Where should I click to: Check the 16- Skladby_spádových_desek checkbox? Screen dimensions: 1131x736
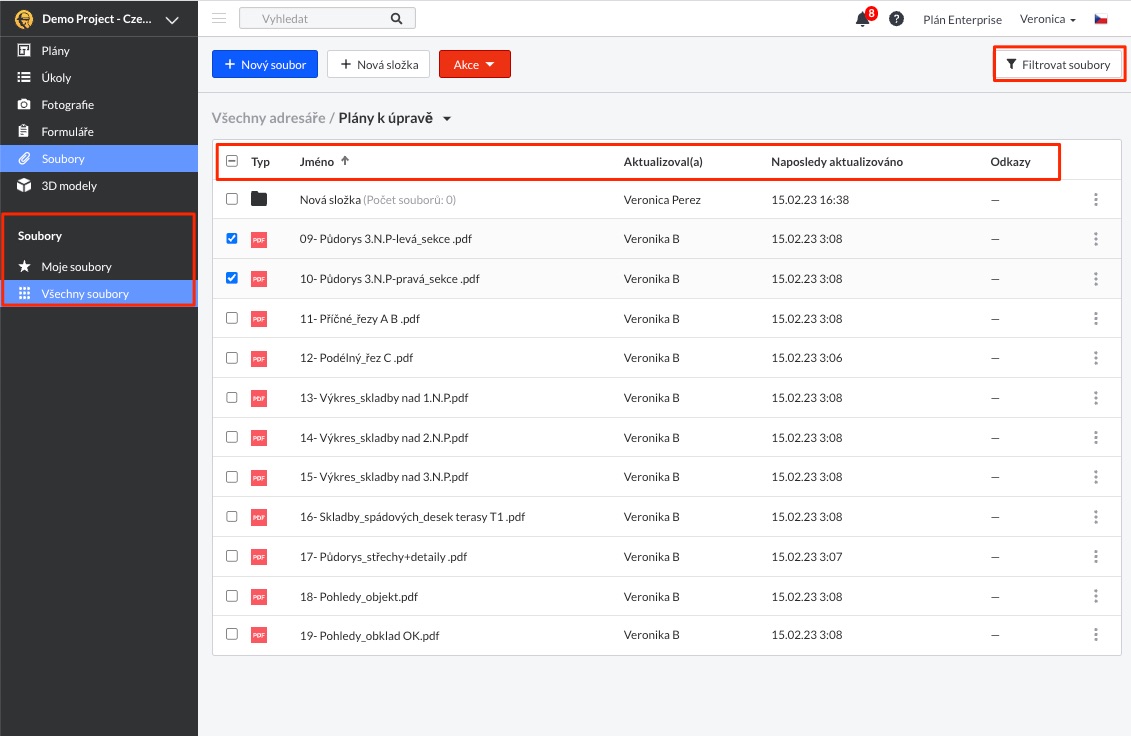[x=232, y=516]
